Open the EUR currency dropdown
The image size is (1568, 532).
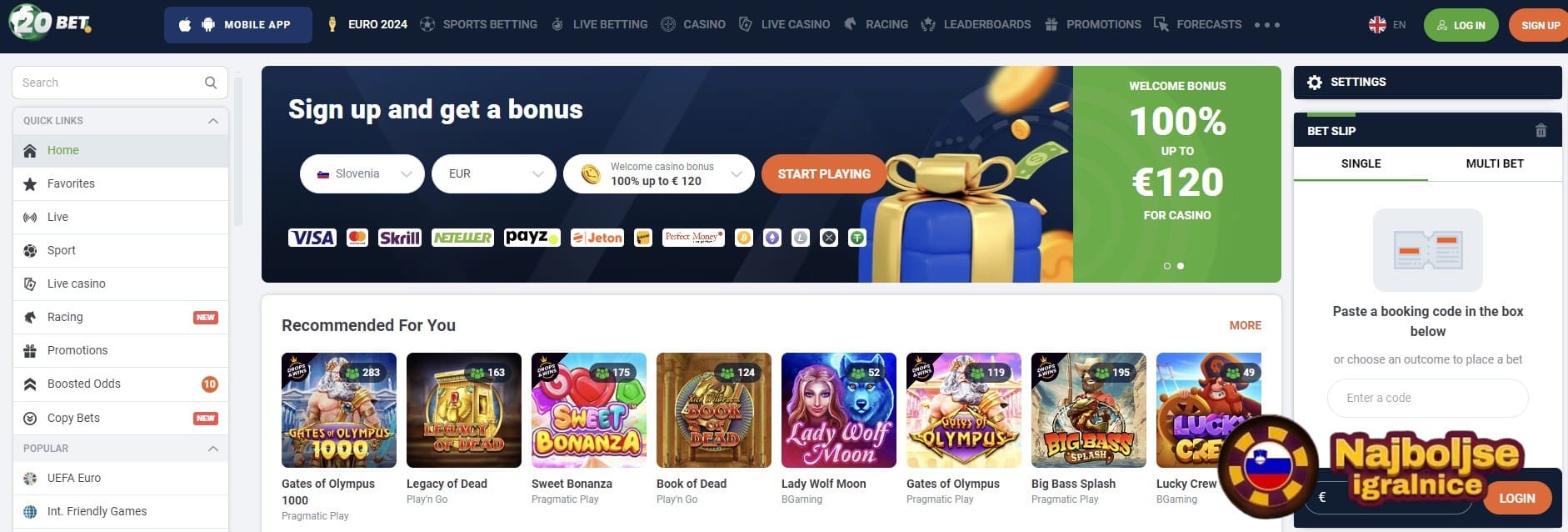tap(494, 173)
